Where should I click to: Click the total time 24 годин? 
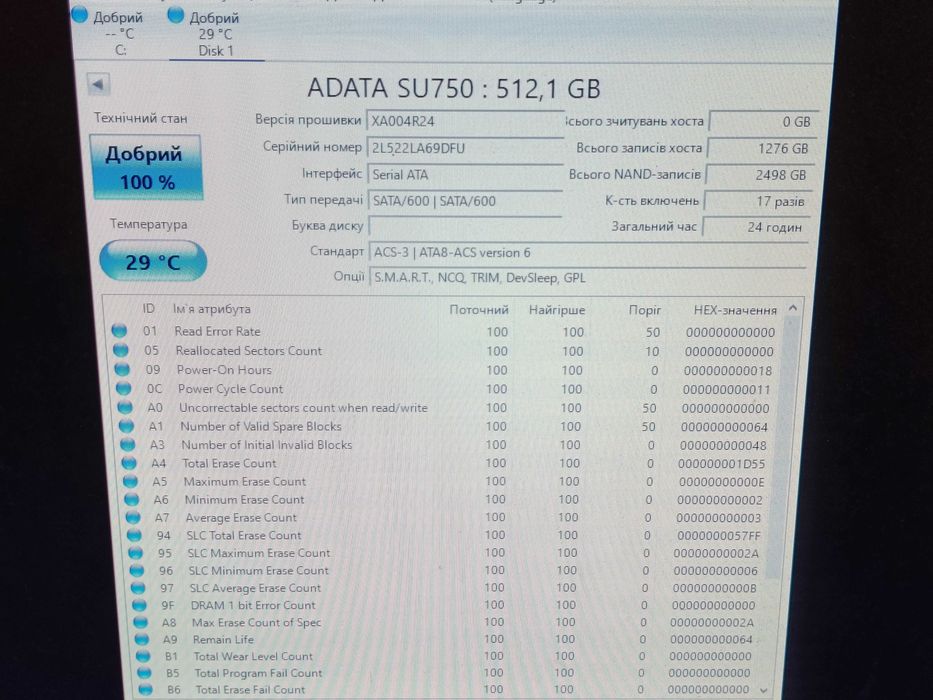(x=755, y=227)
